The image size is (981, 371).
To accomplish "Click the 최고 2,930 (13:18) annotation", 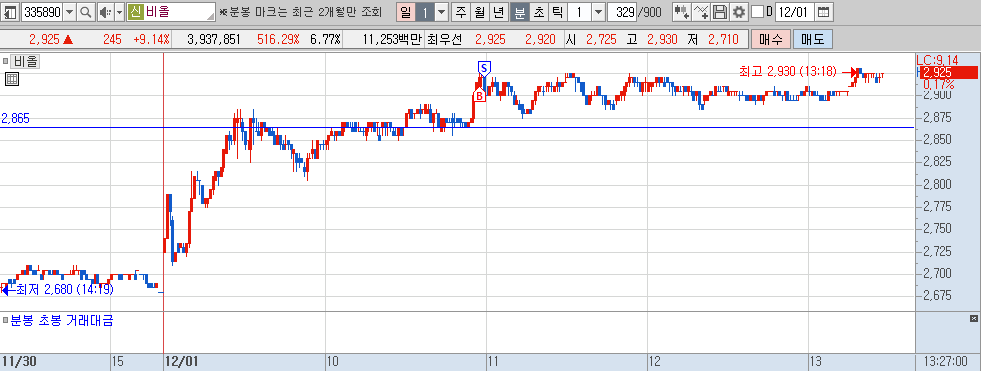I will click(788, 71).
